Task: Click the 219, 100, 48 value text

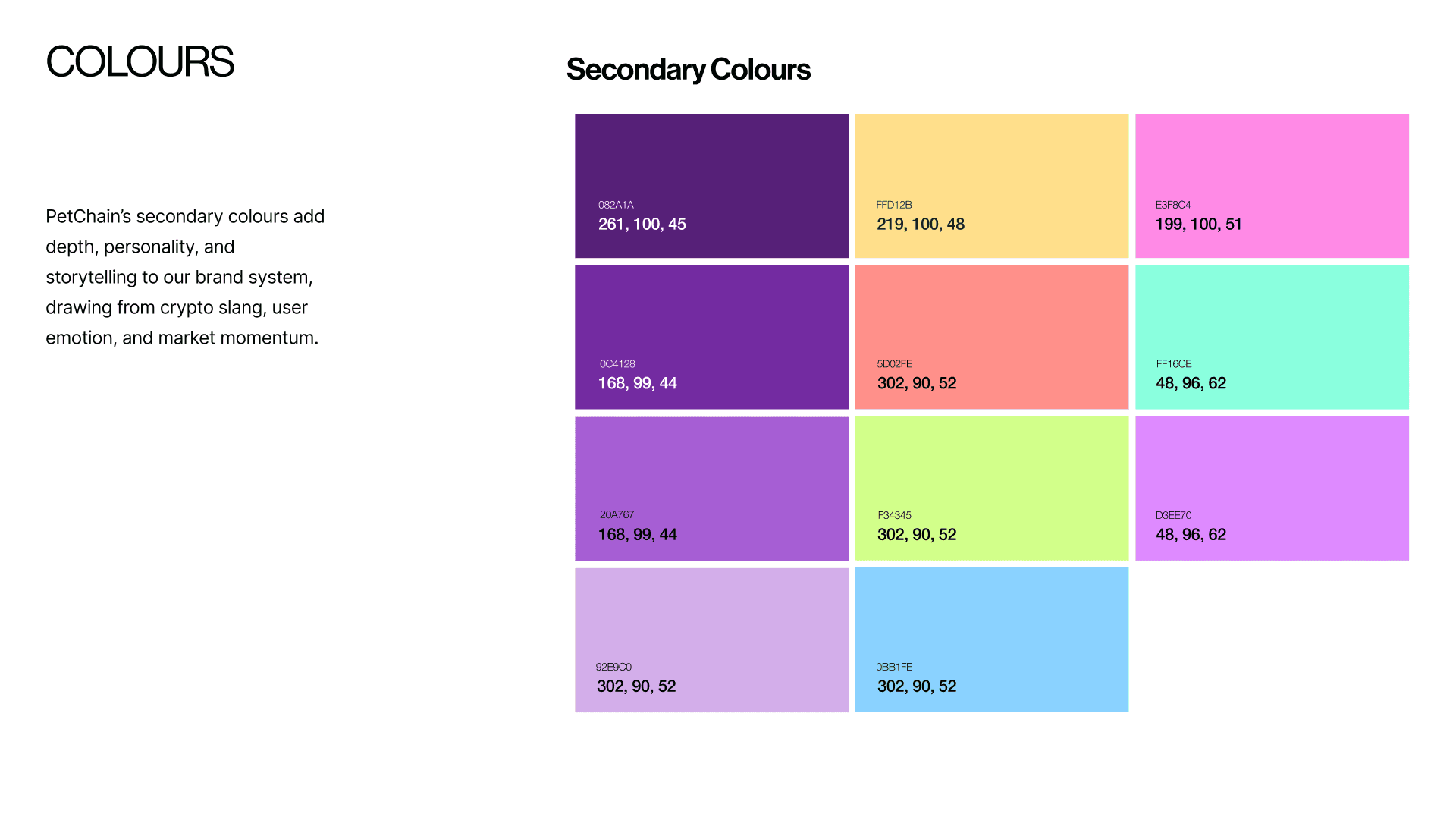Action: [x=921, y=224]
